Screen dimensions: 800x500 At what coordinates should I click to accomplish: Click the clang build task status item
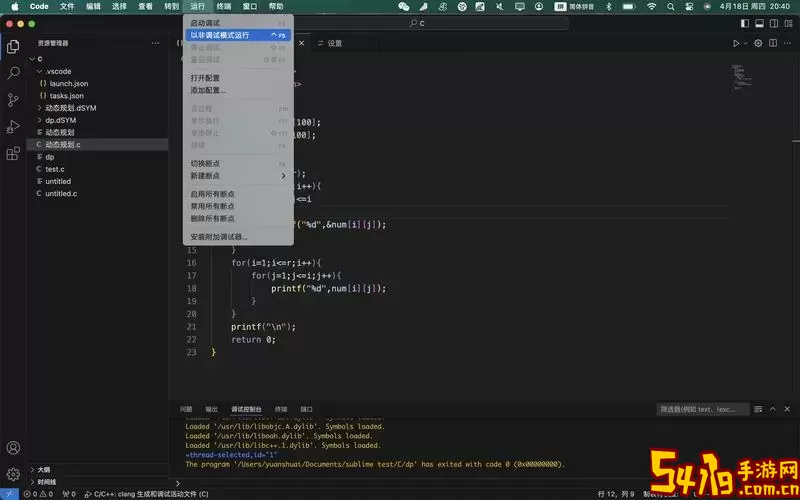click(x=146, y=494)
